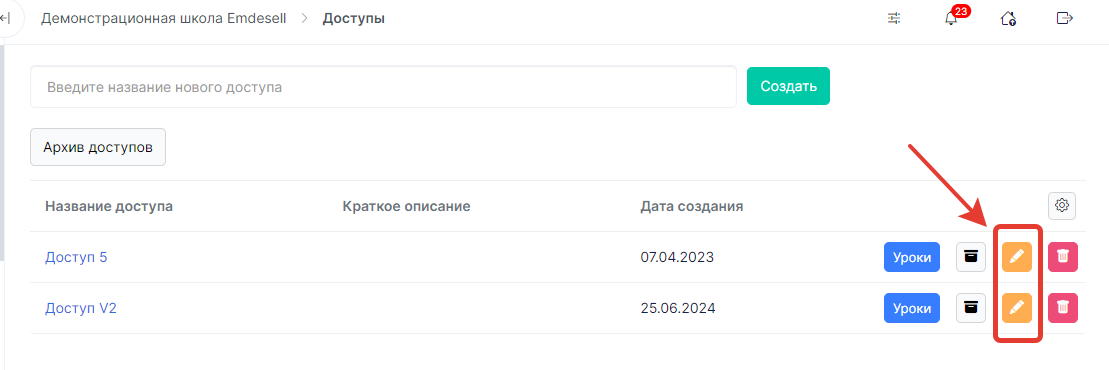Image resolution: width=1109 pixels, height=370 pixels.
Task: Click the logout exit icon
Action: 1064,18
